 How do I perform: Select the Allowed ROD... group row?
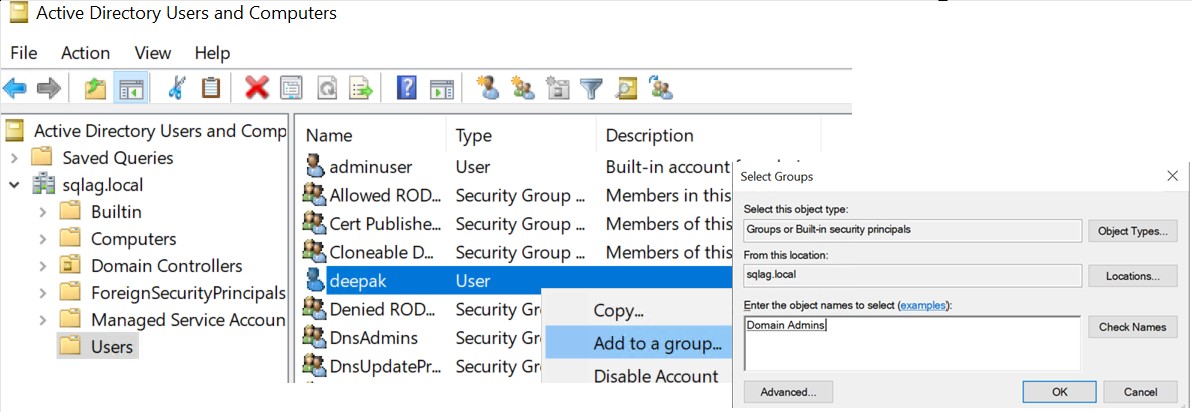[517, 195]
